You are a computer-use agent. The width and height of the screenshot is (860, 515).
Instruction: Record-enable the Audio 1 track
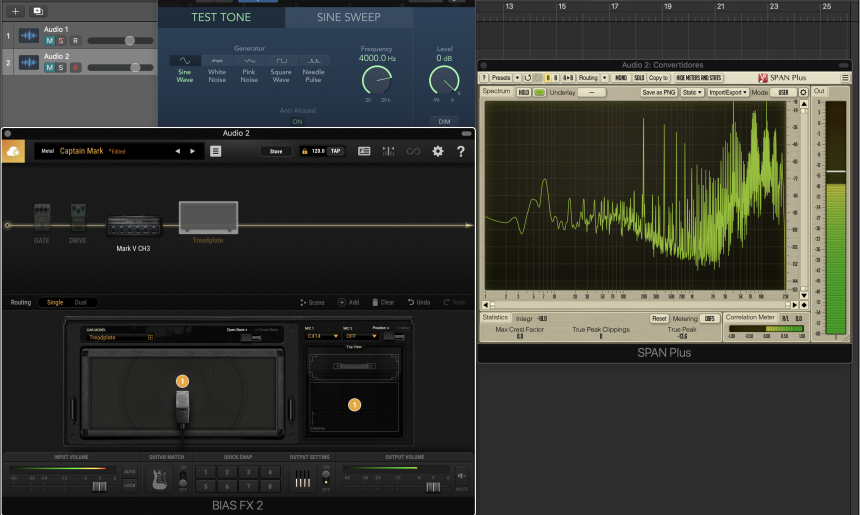point(75,41)
